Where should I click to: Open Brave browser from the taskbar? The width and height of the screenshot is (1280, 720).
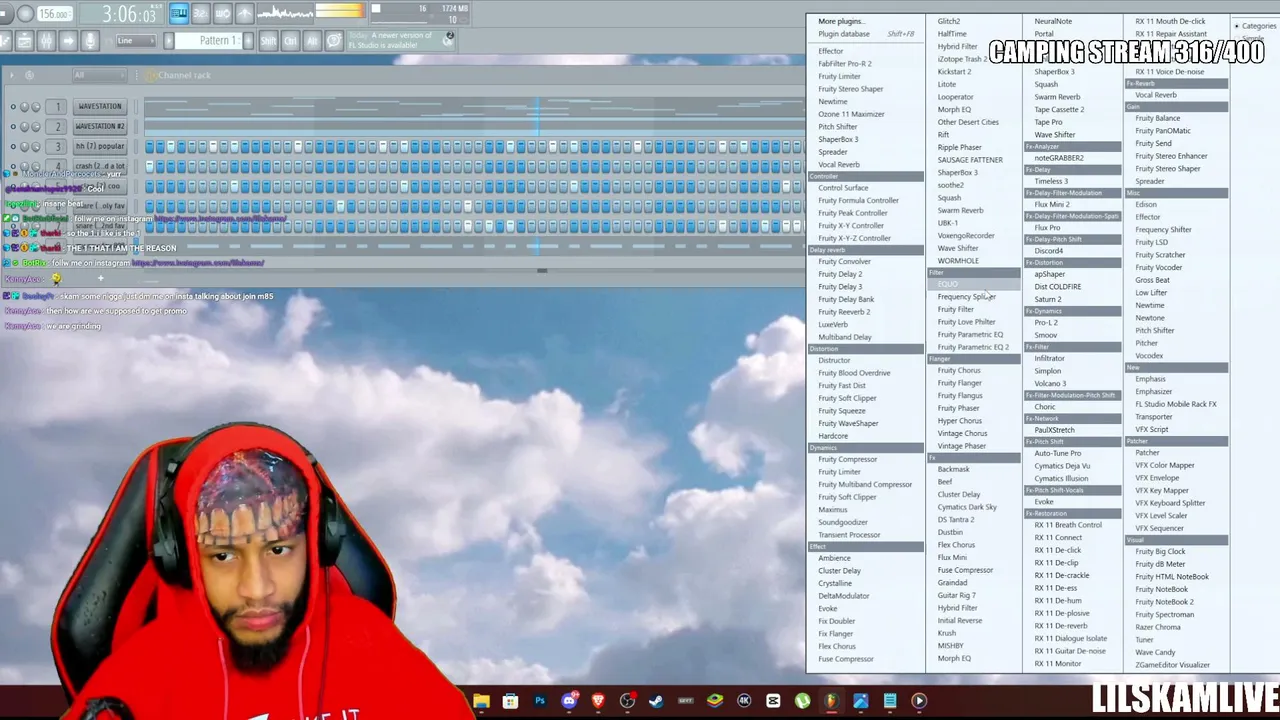pyautogui.click(x=598, y=701)
